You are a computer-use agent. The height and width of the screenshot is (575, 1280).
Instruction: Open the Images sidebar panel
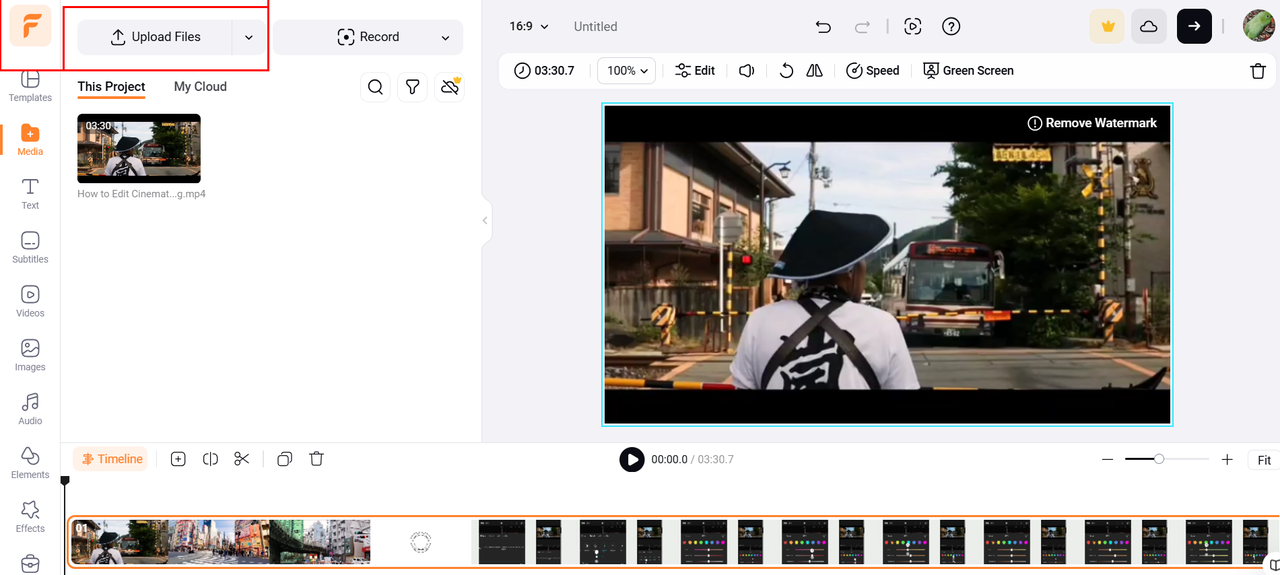pos(30,356)
